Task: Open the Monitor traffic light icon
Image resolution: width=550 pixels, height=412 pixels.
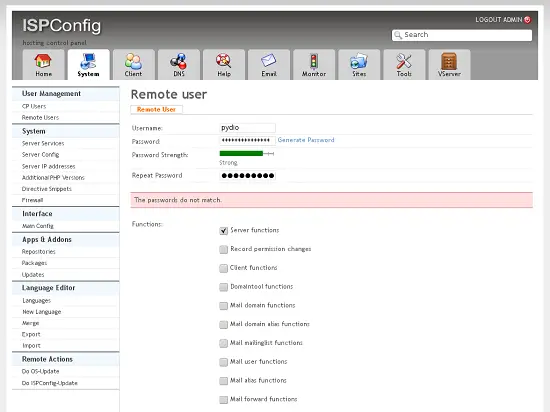Action: pyautogui.click(x=314, y=61)
